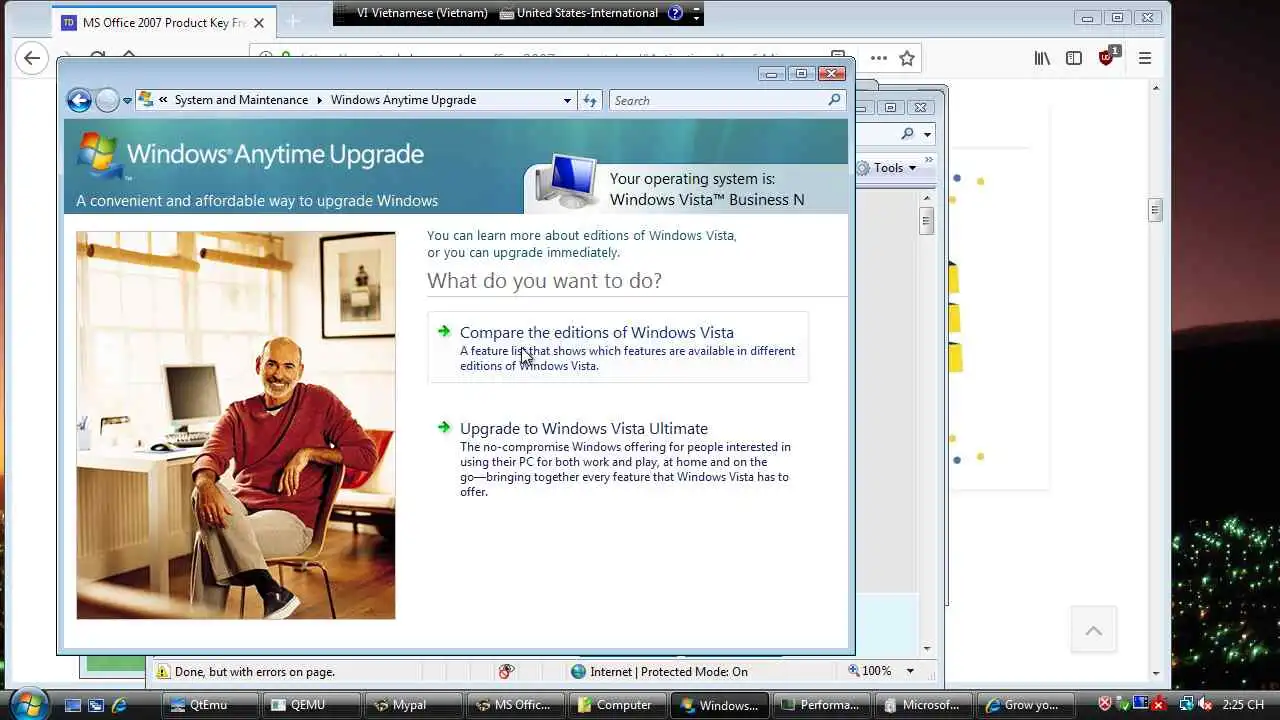Image resolution: width=1280 pixels, height=720 pixels.
Task: Click the Forward arrow in Anytime Upgrade window
Action: pyautogui.click(x=107, y=100)
